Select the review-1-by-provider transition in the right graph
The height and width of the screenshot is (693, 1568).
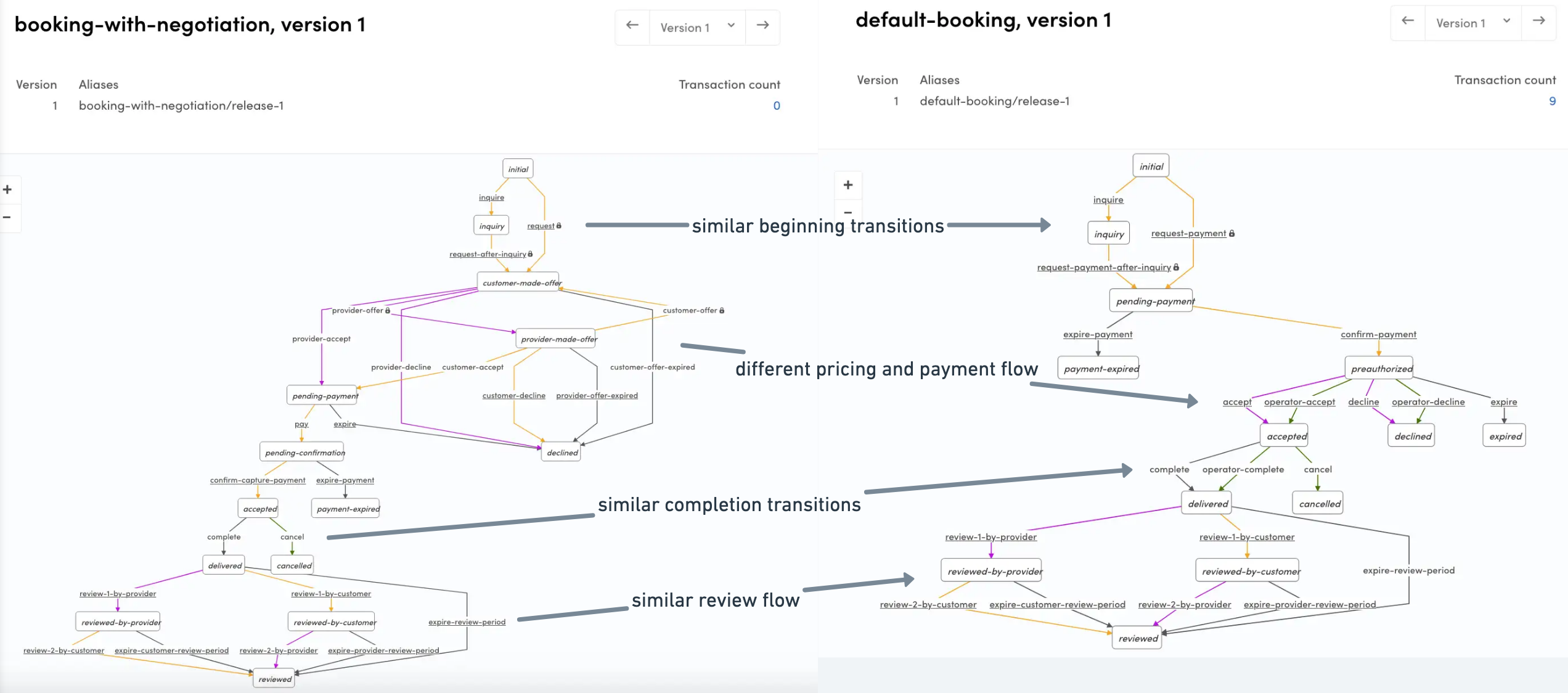990,537
